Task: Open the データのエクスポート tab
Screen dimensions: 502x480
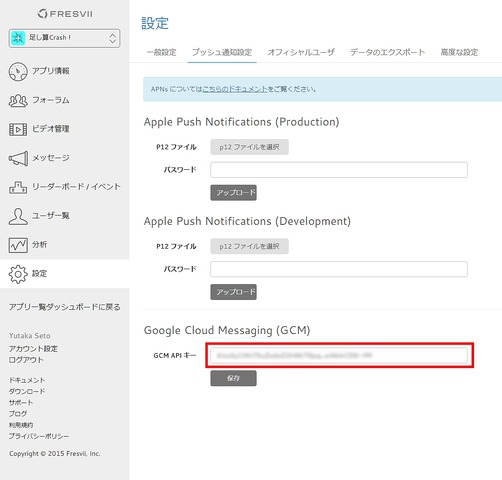Action: point(388,52)
